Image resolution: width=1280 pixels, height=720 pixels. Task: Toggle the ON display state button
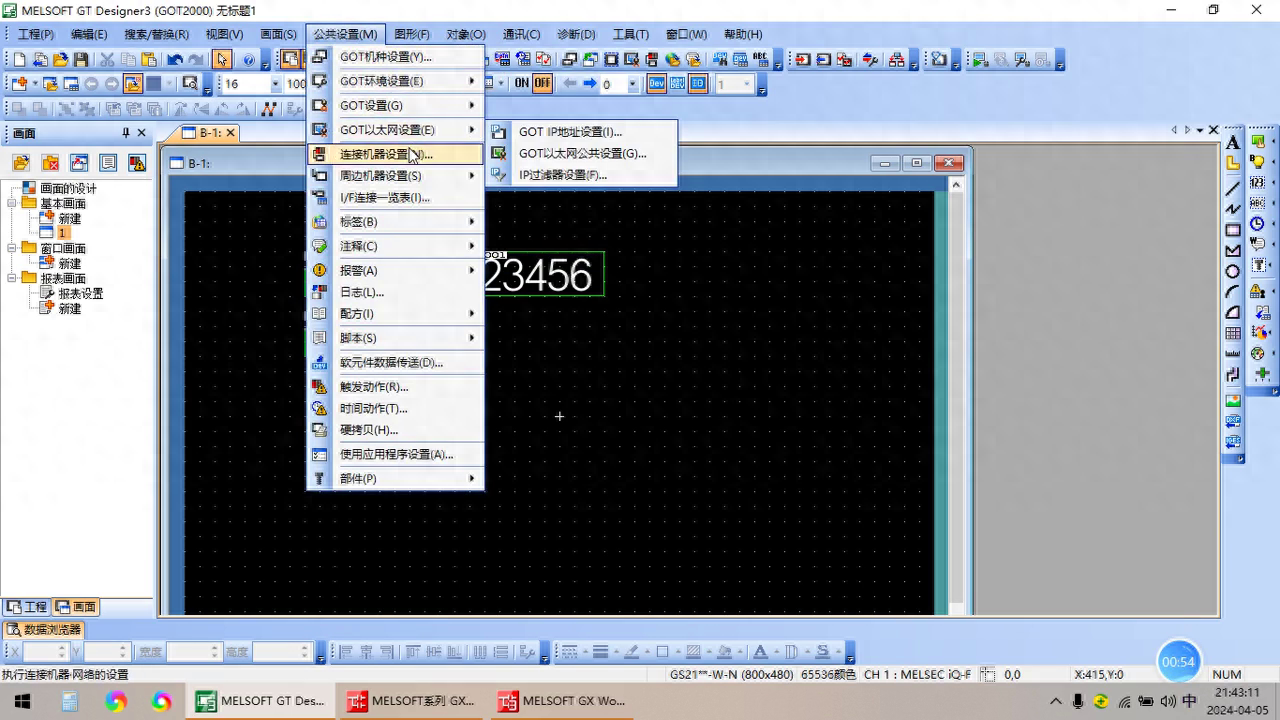click(x=521, y=84)
